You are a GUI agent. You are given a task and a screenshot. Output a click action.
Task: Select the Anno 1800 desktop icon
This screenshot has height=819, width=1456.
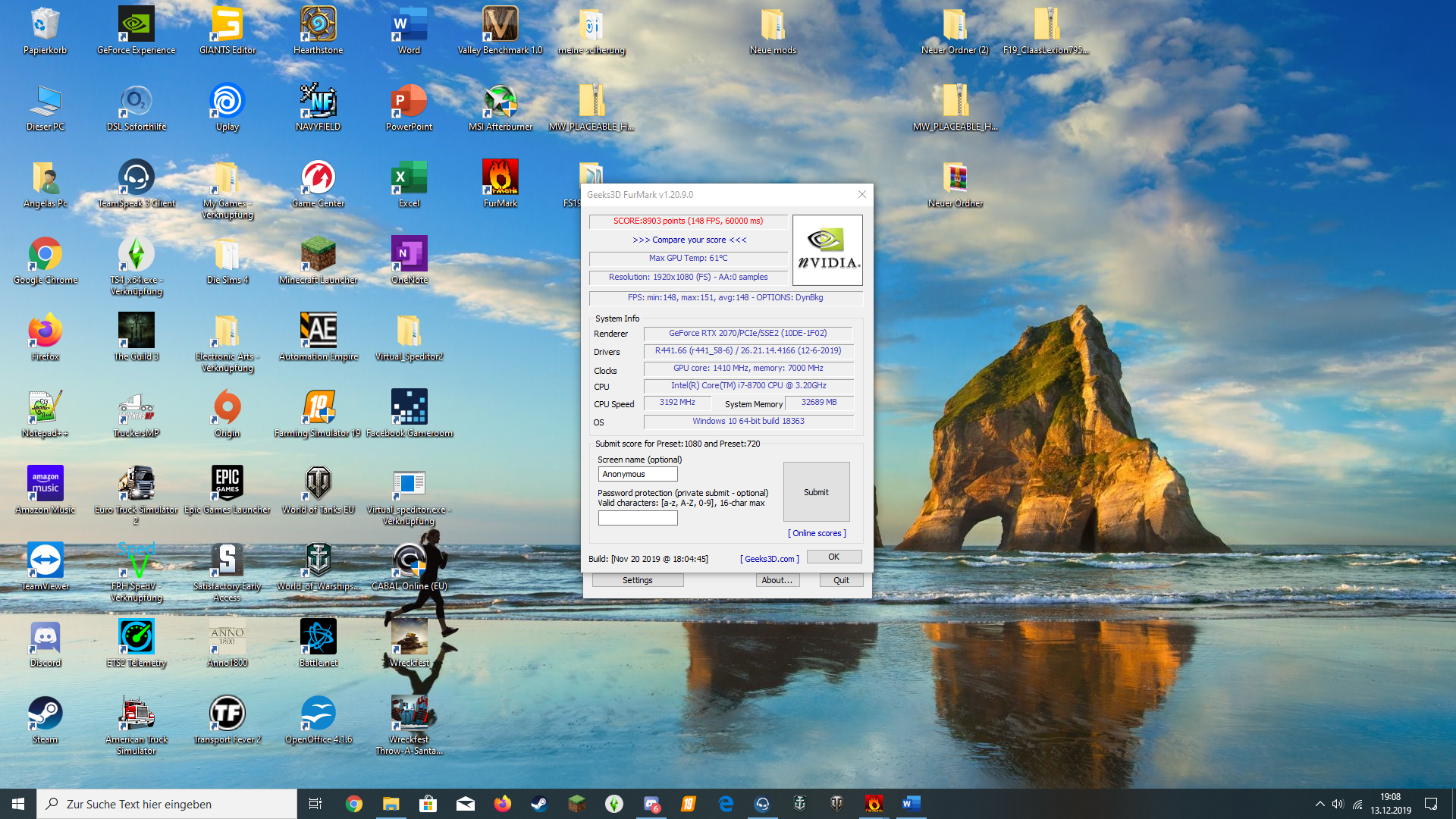[227, 644]
